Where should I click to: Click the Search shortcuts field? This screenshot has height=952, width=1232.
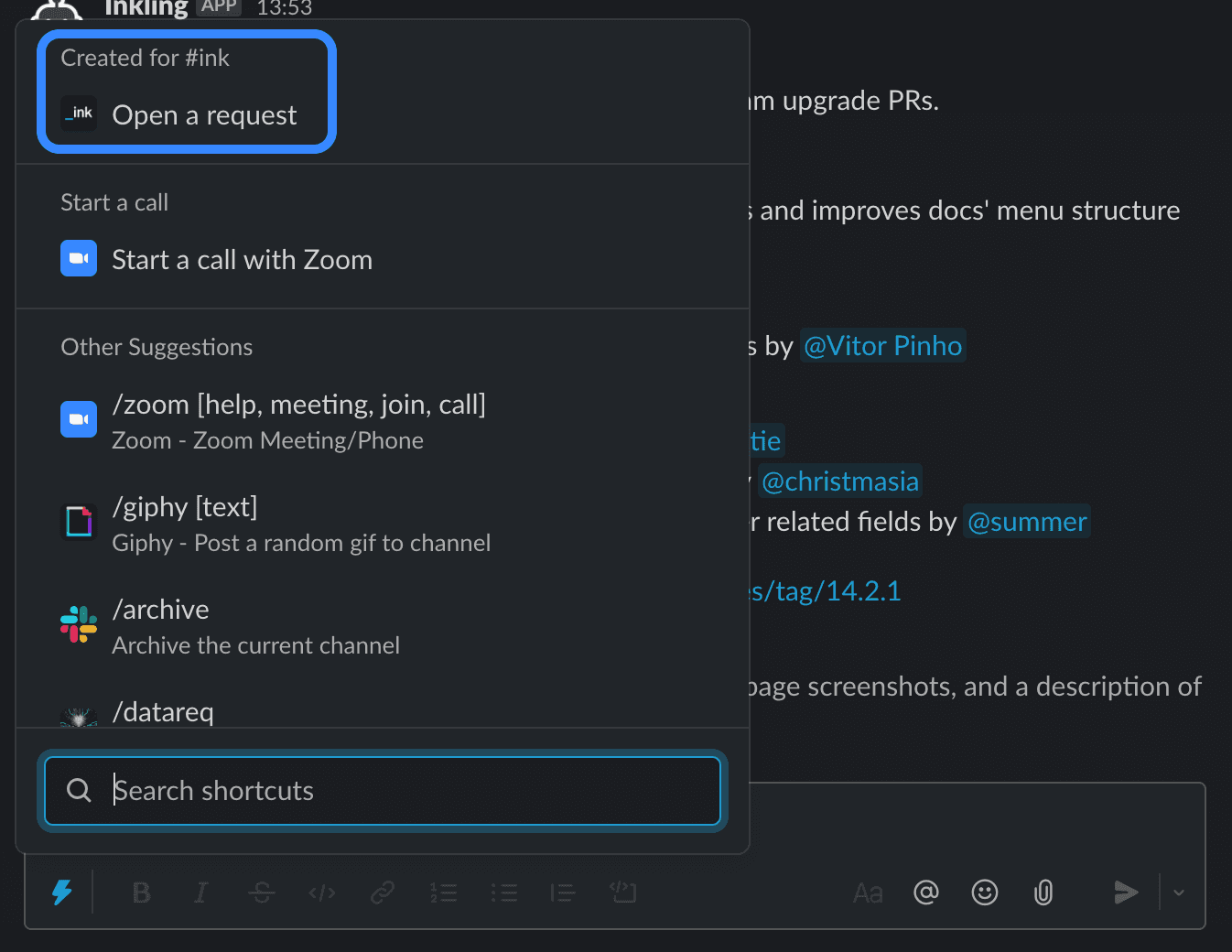click(x=383, y=791)
